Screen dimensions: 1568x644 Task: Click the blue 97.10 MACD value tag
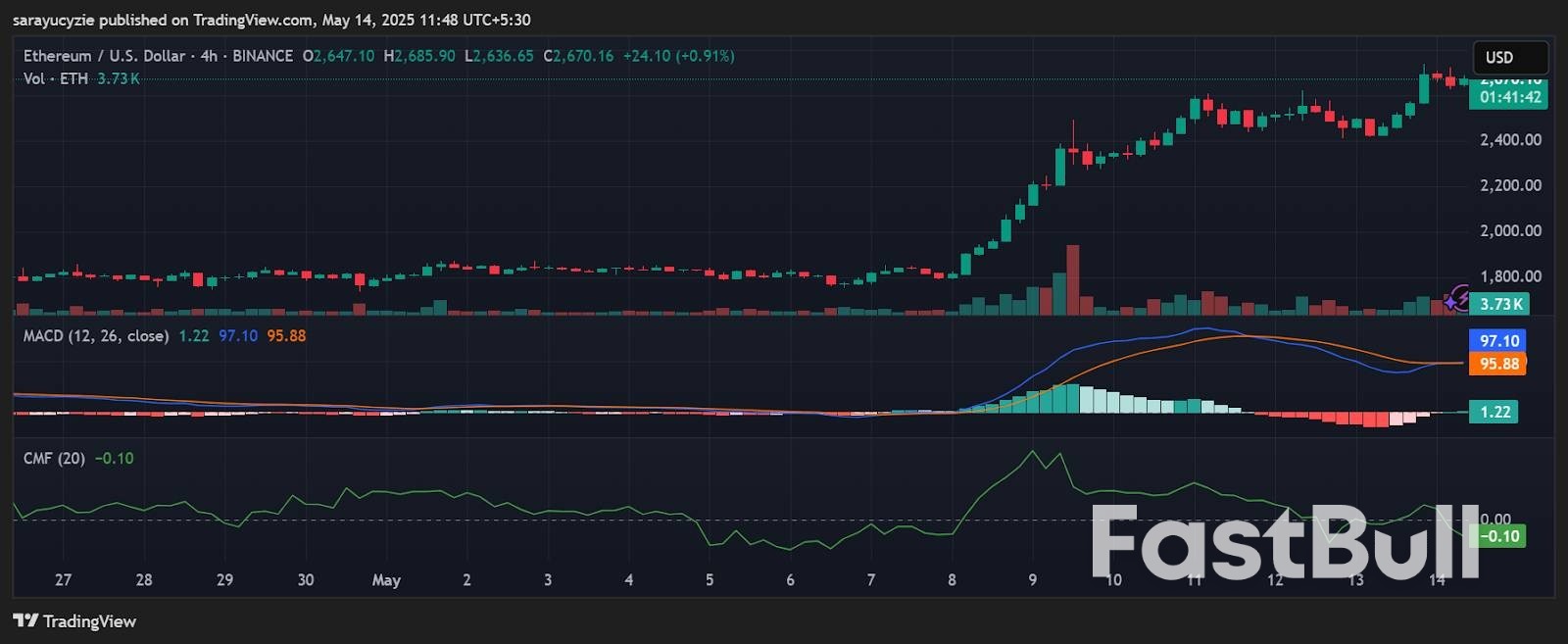coord(1498,341)
